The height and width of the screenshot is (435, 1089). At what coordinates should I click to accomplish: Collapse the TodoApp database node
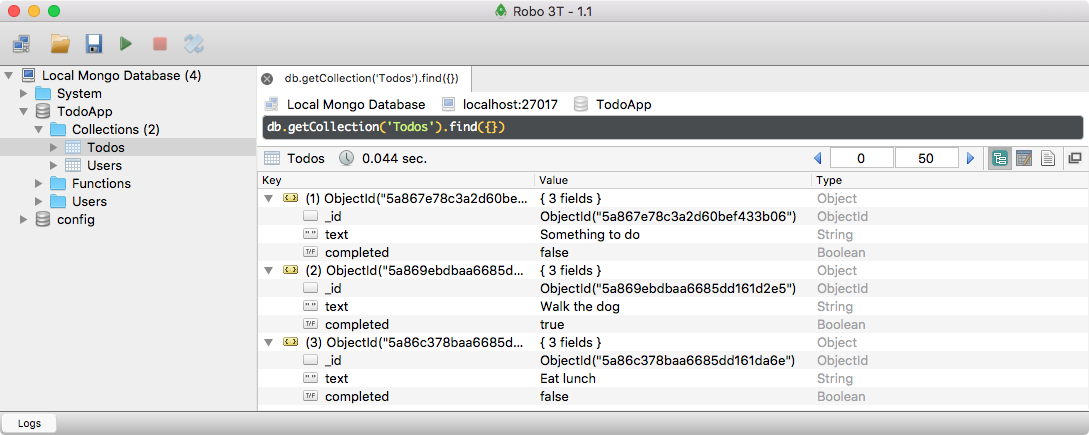click(x=24, y=111)
